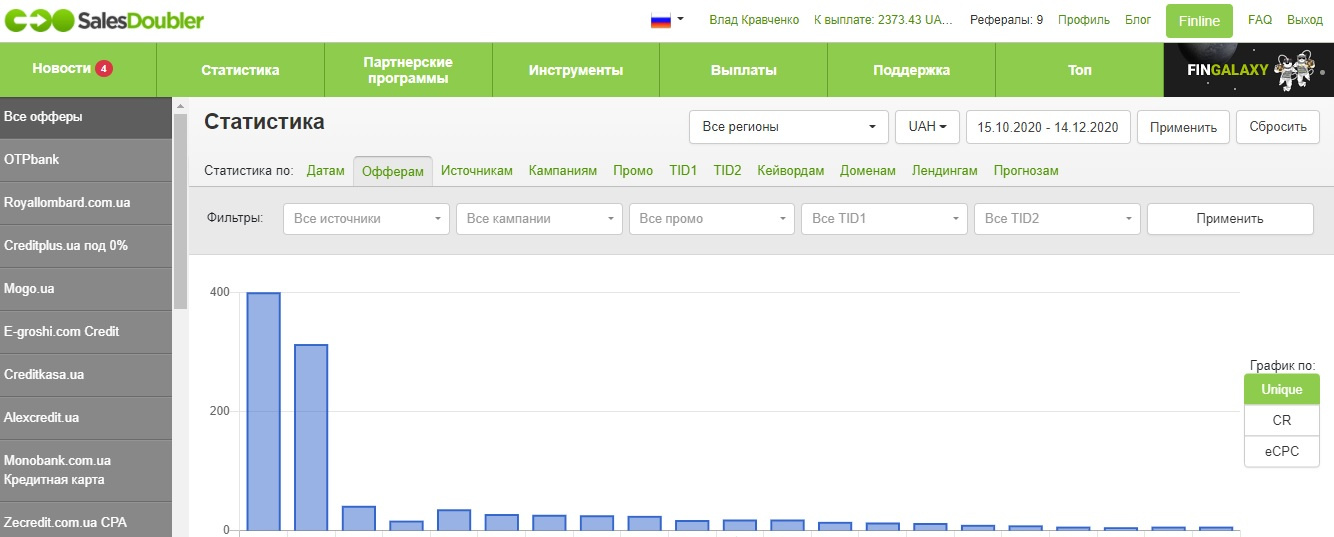
Task: Expand the Все промо filter
Action: click(x=712, y=219)
